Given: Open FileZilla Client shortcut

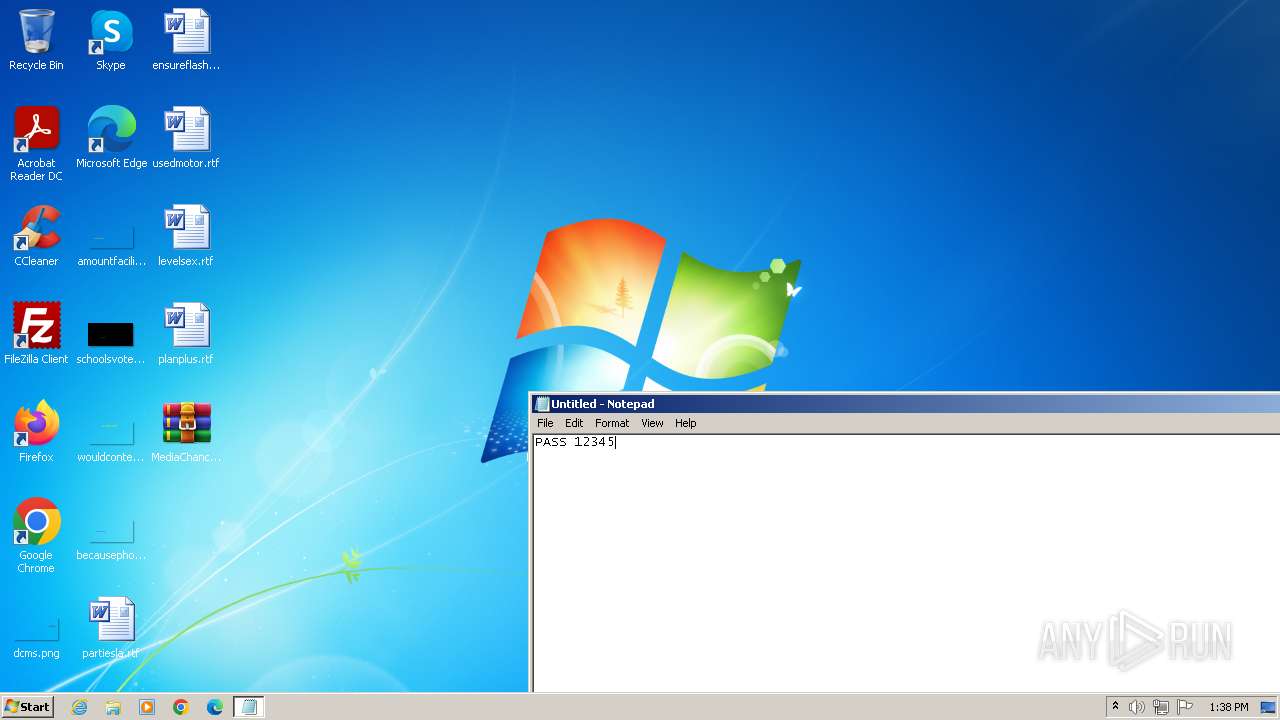Looking at the screenshot, I should point(36,334).
